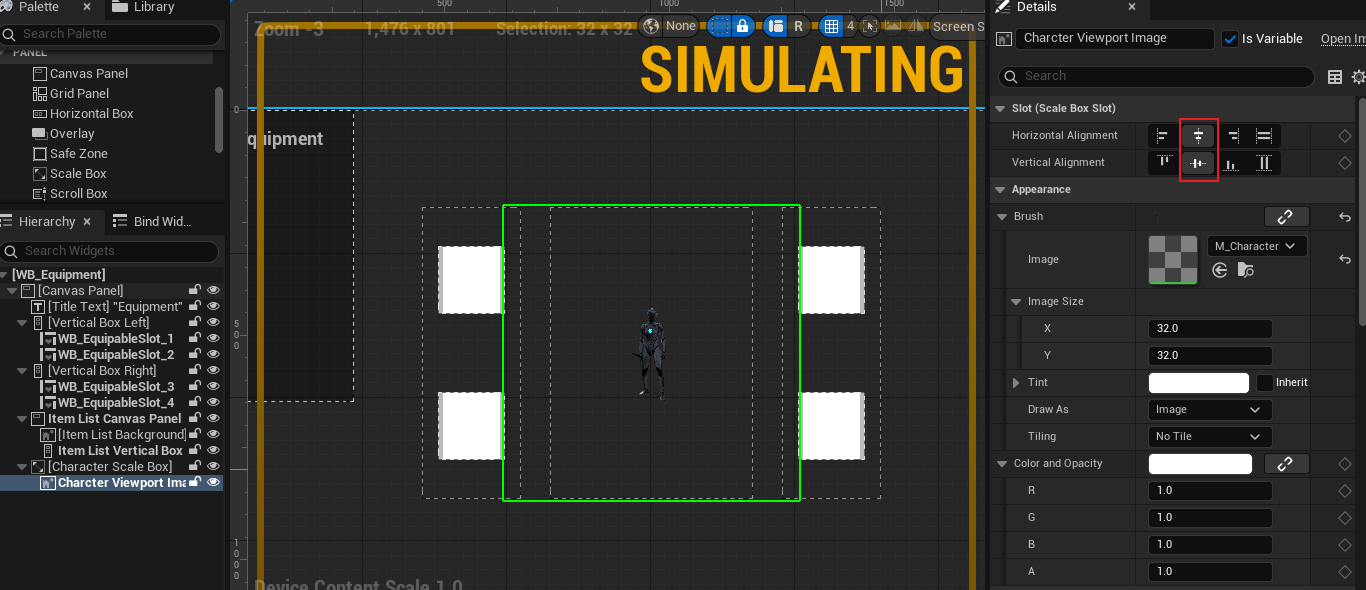The image size is (1366, 590).
Task: Open the M_Character asset dropdown
Action: [x=1257, y=246]
